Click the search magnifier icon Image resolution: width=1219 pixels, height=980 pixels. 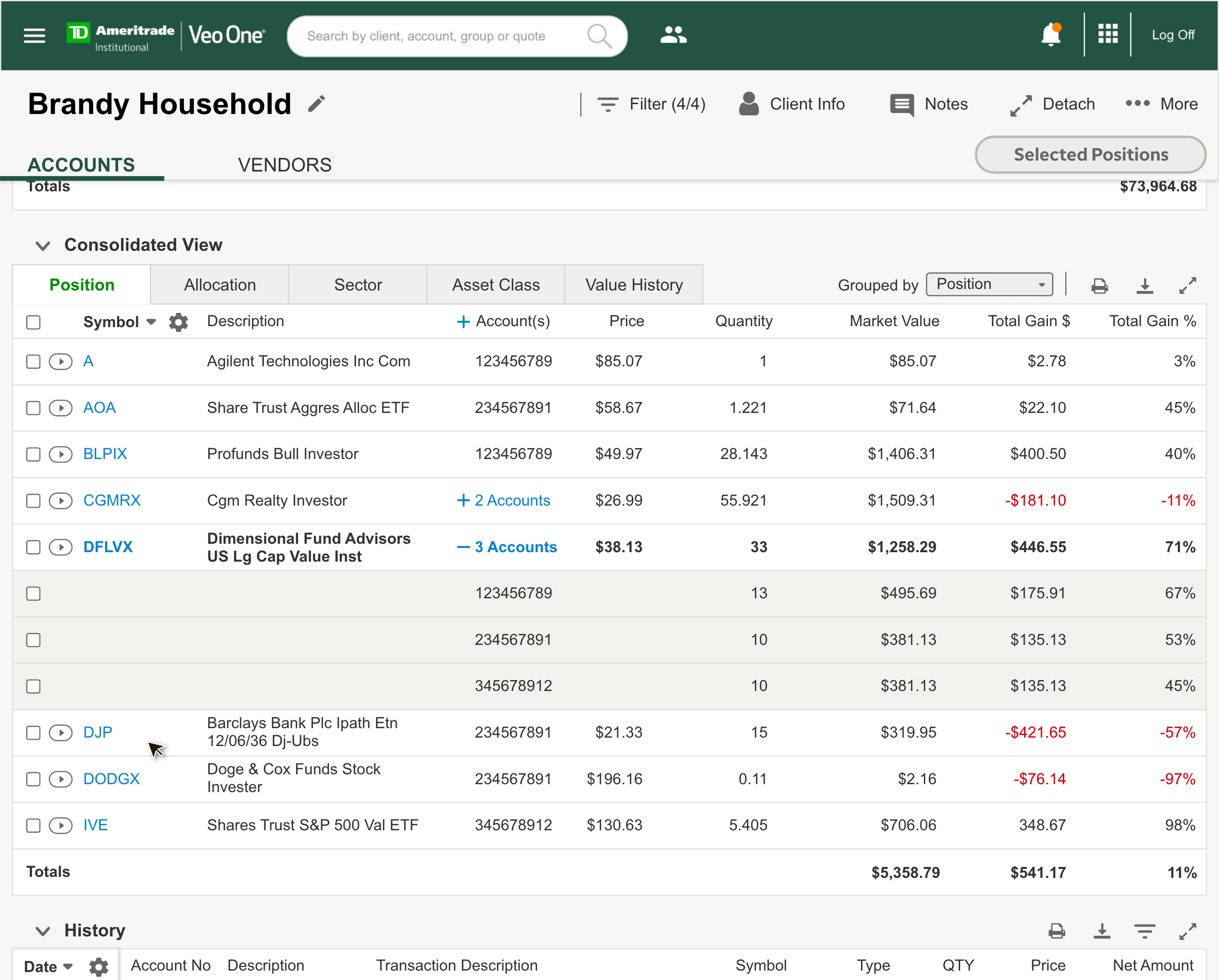pyautogui.click(x=599, y=36)
